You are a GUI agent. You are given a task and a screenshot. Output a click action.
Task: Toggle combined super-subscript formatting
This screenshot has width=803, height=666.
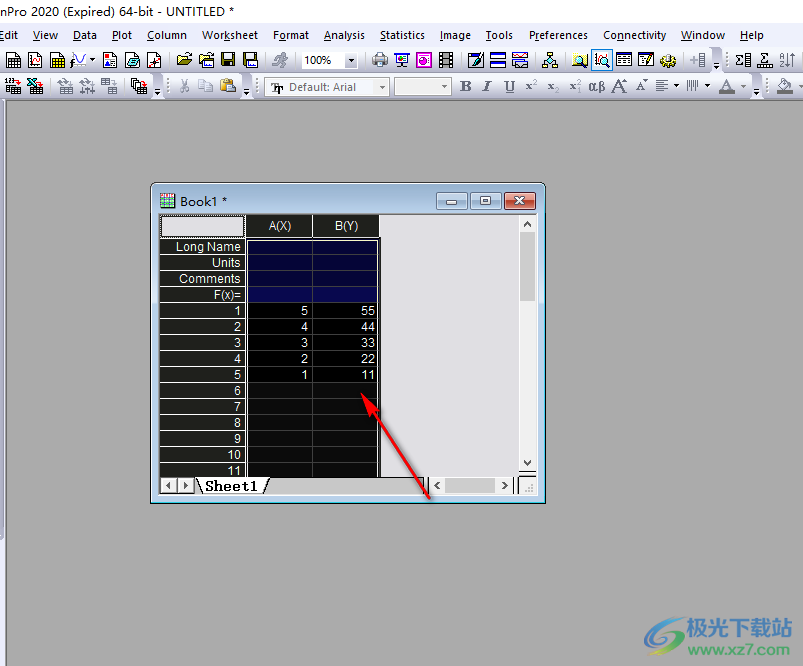[x=575, y=86]
